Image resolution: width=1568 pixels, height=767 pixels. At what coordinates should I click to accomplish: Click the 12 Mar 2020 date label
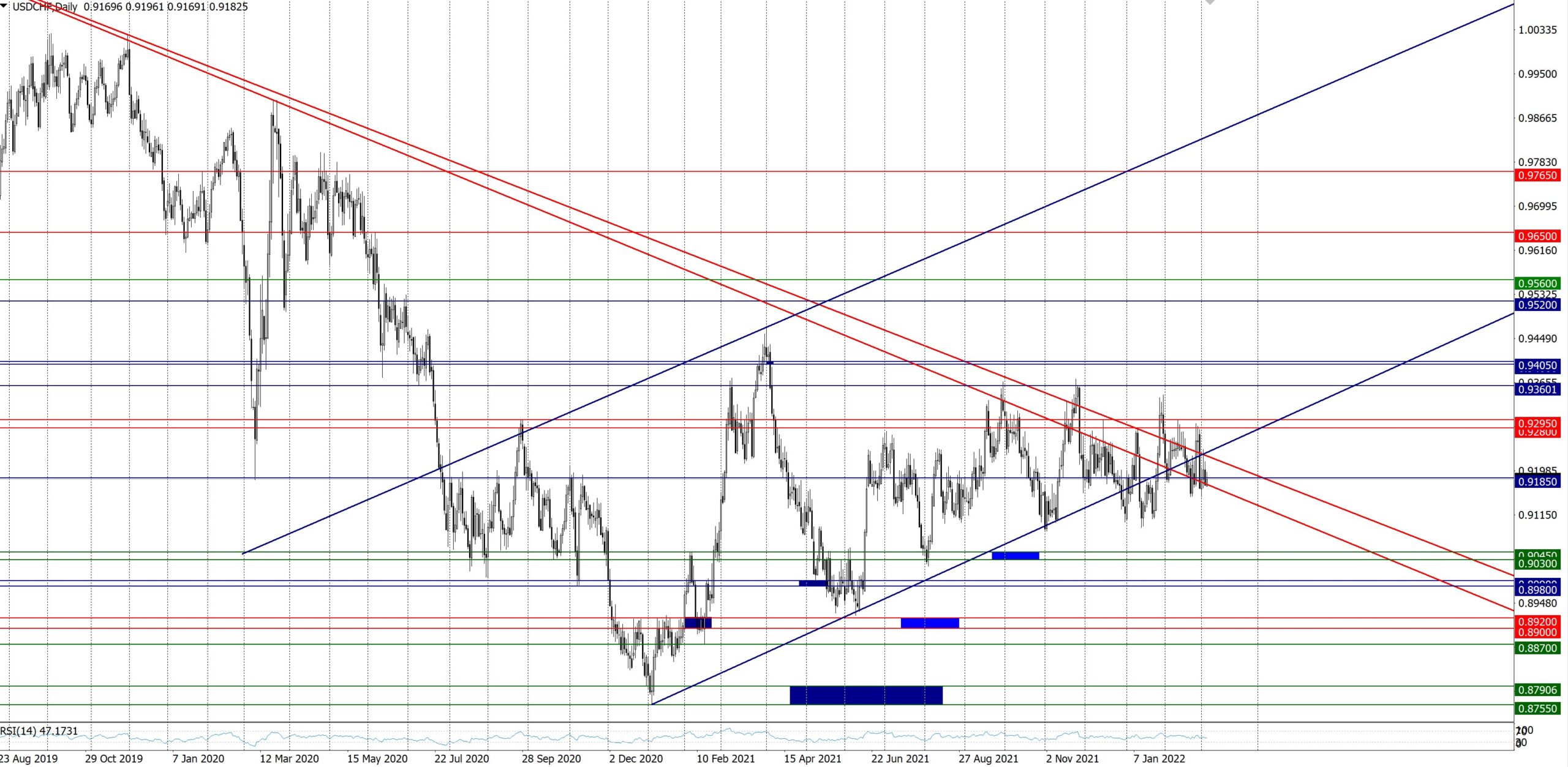click(x=289, y=758)
